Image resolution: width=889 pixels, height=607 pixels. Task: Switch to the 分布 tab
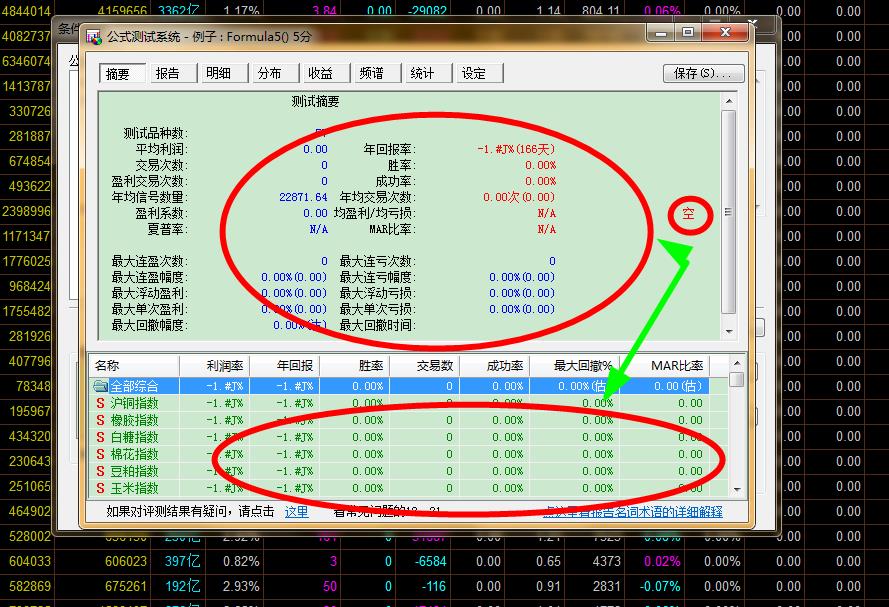click(x=274, y=73)
